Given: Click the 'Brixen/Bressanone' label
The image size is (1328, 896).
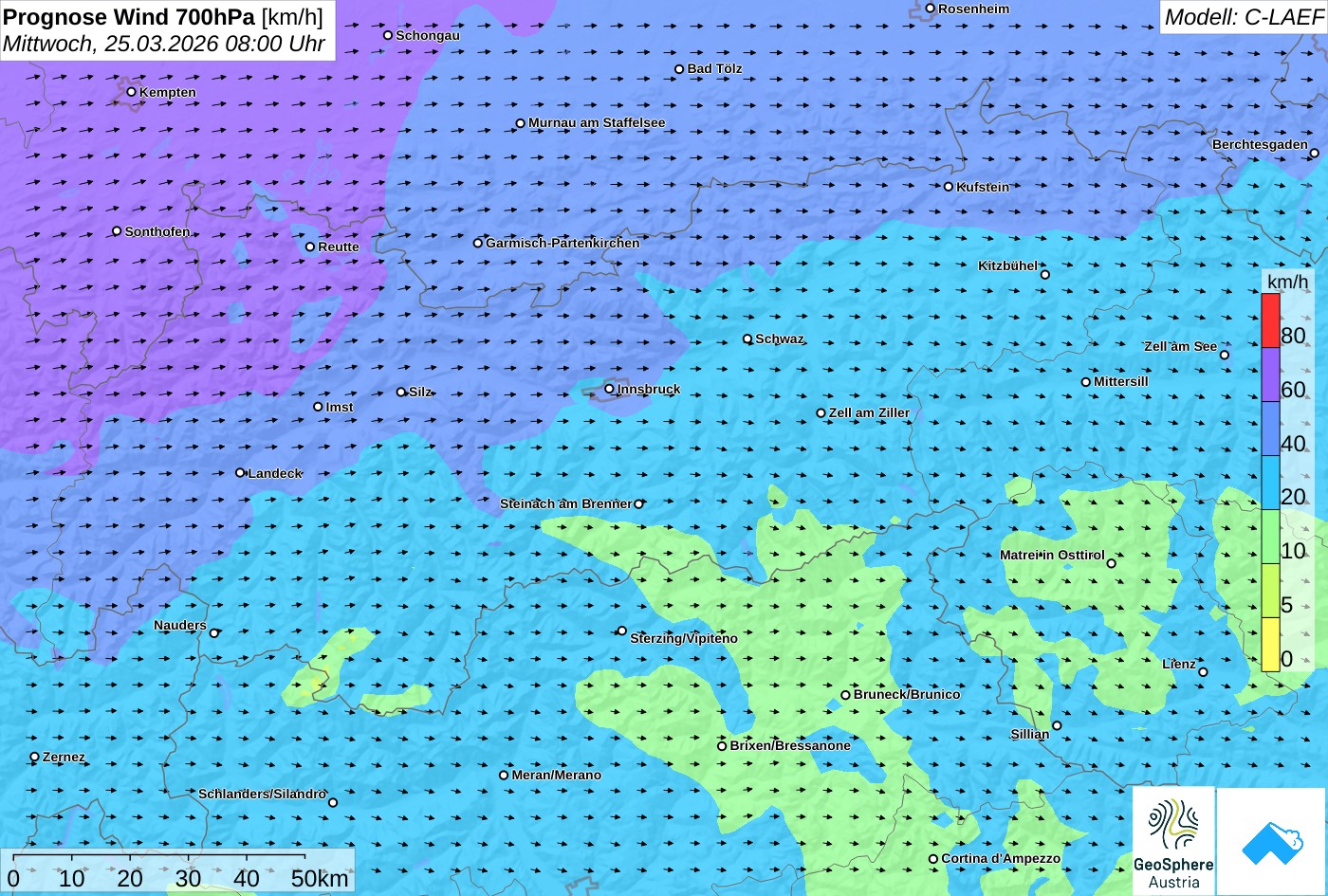Looking at the screenshot, I should coord(790,745).
